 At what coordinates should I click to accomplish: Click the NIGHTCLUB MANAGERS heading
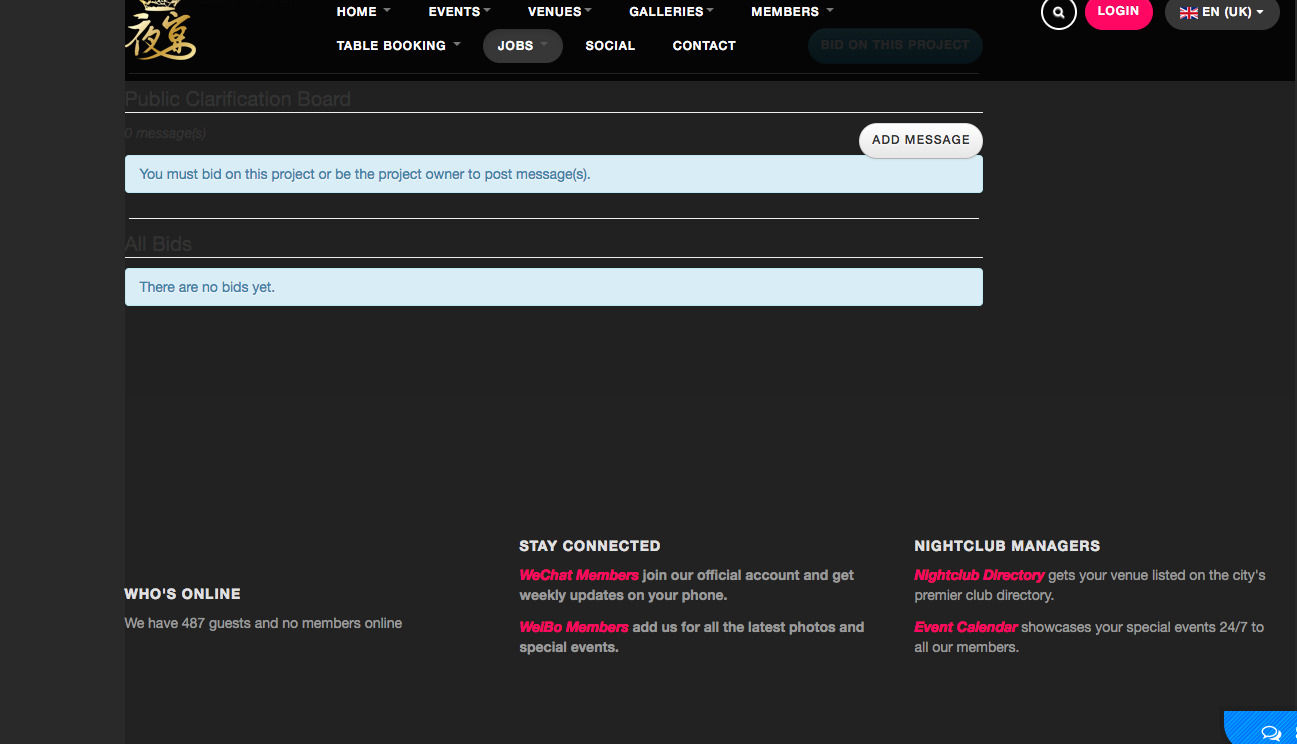pos(1007,546)
